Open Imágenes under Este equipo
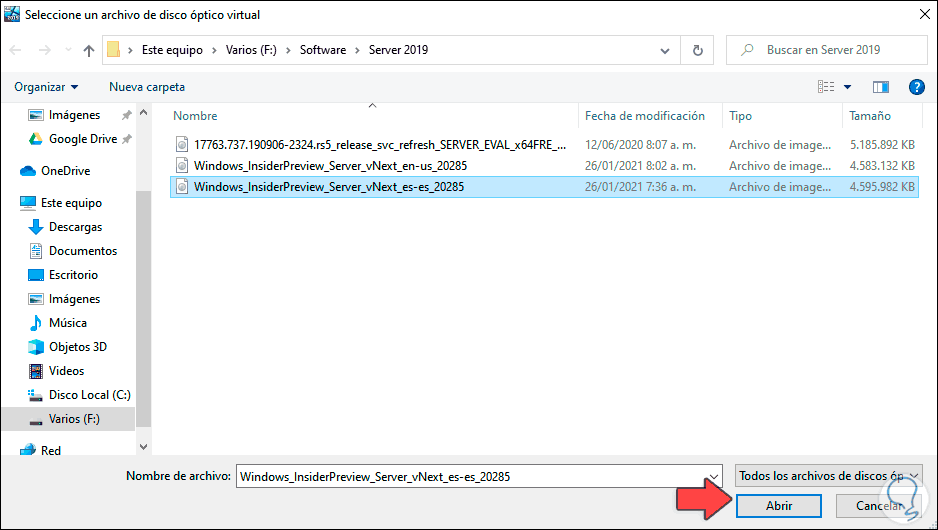938x530 pixels. 74,299
